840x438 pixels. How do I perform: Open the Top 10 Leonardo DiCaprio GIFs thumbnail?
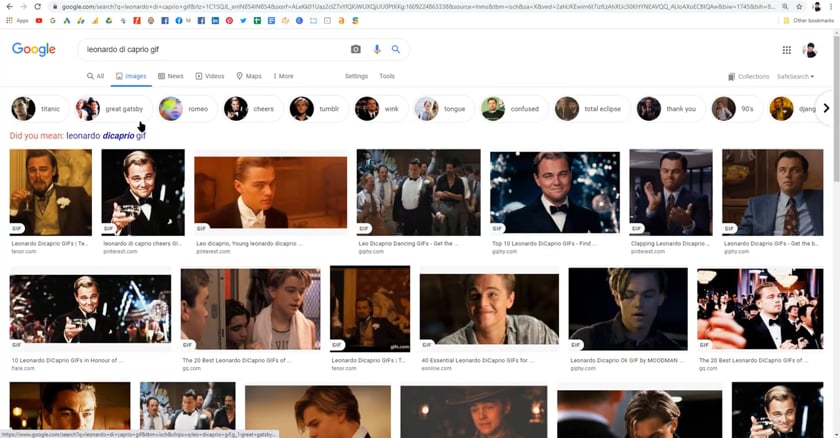click(x=555, y=192)
